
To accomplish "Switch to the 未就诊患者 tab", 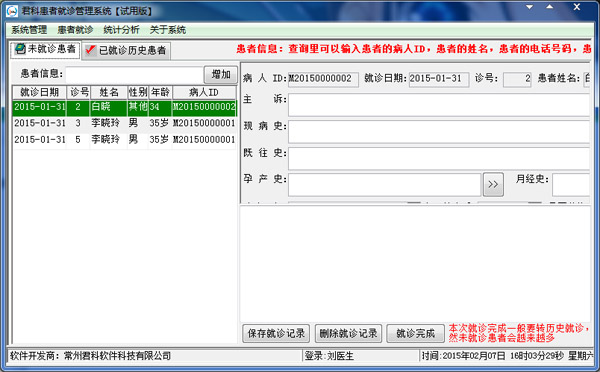I will pyautogui.click(x=45, y=49).
